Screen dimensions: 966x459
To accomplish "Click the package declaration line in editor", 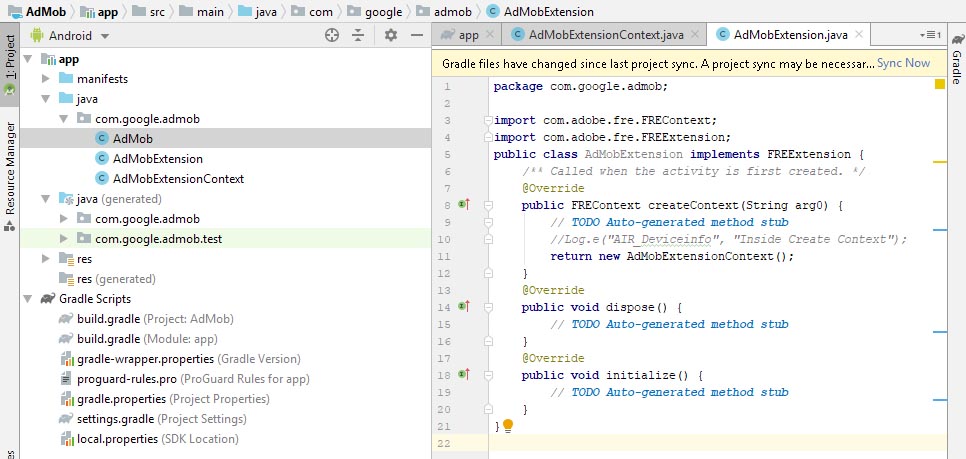I will 580,86.
